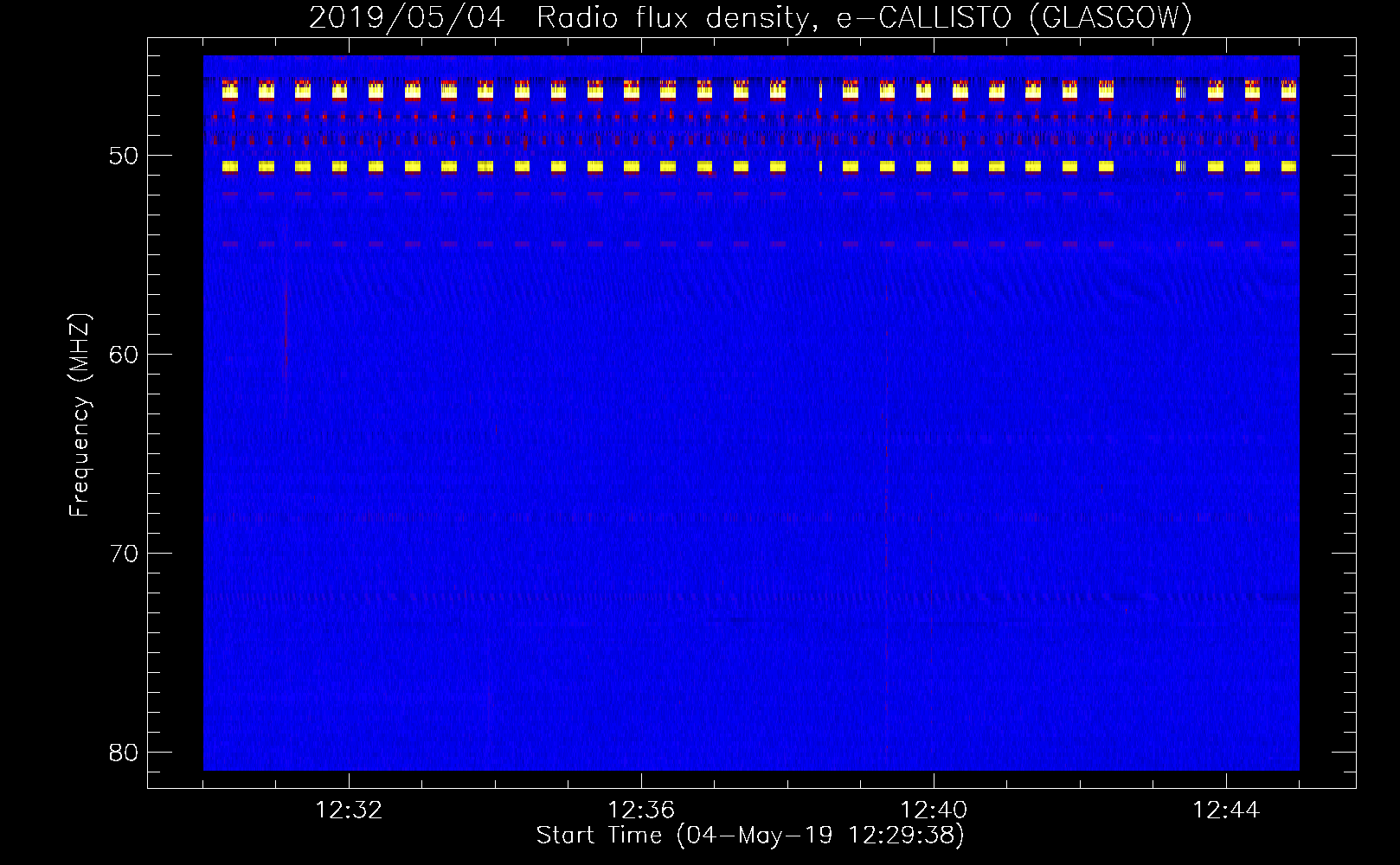The height and width of the screenshot is (865, 1400).
Task: Select the Start Time axis label text
Action: click(x=750, y=836)
